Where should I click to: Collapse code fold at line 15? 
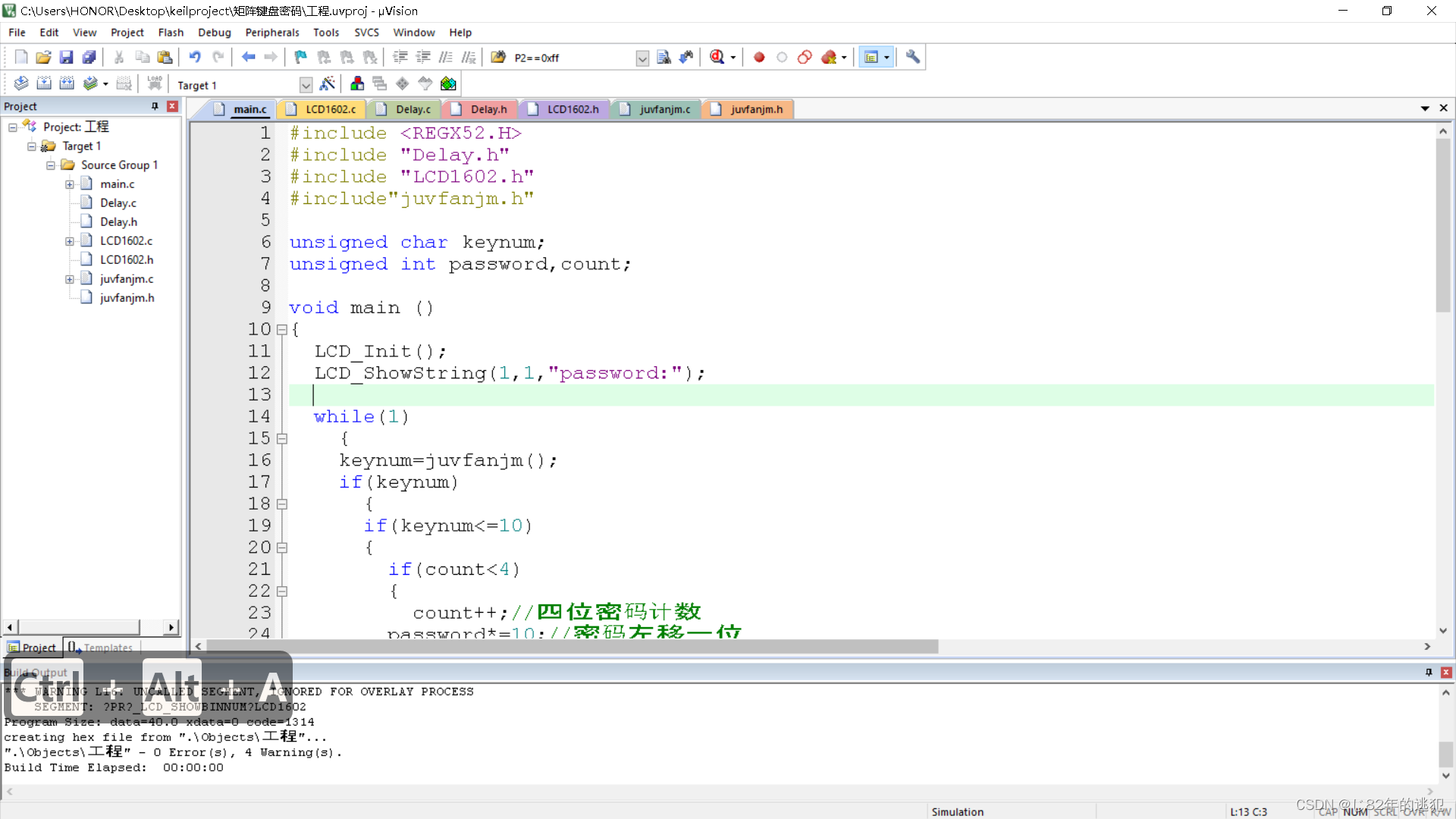282,438
